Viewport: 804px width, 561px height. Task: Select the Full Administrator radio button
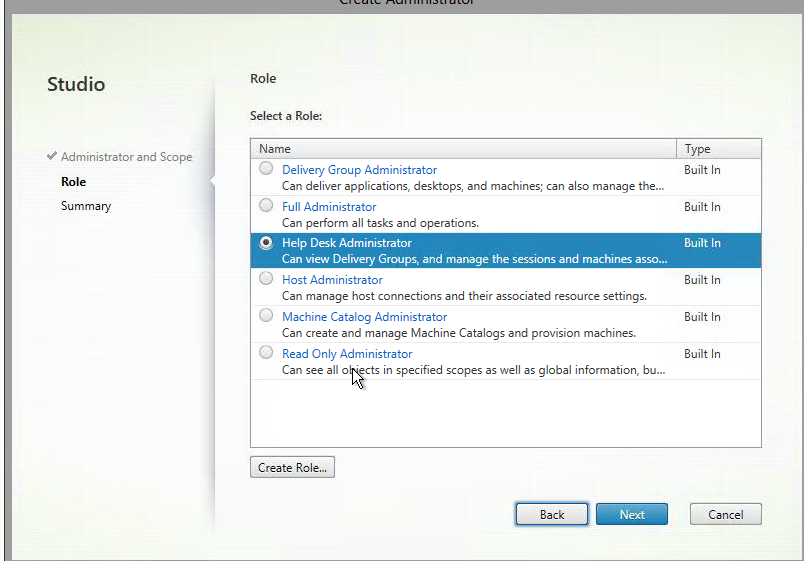coord(266,205)
